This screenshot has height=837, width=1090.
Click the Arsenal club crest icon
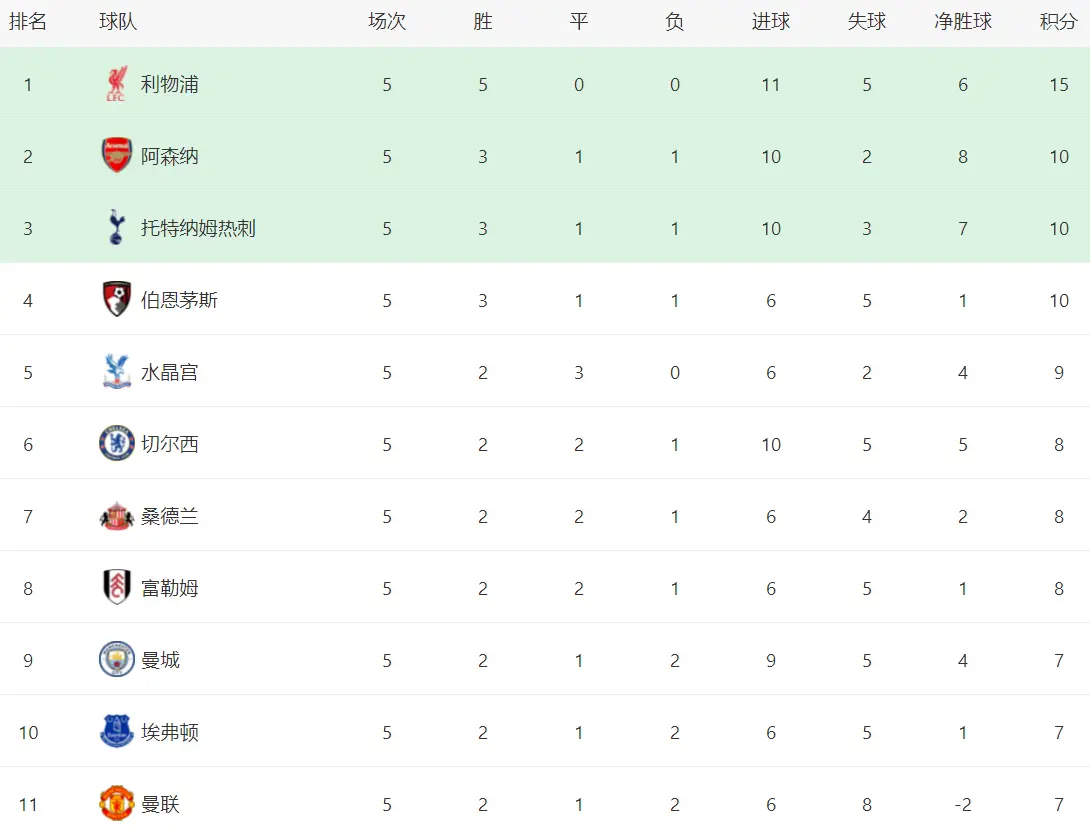click(x=117, y=156)
